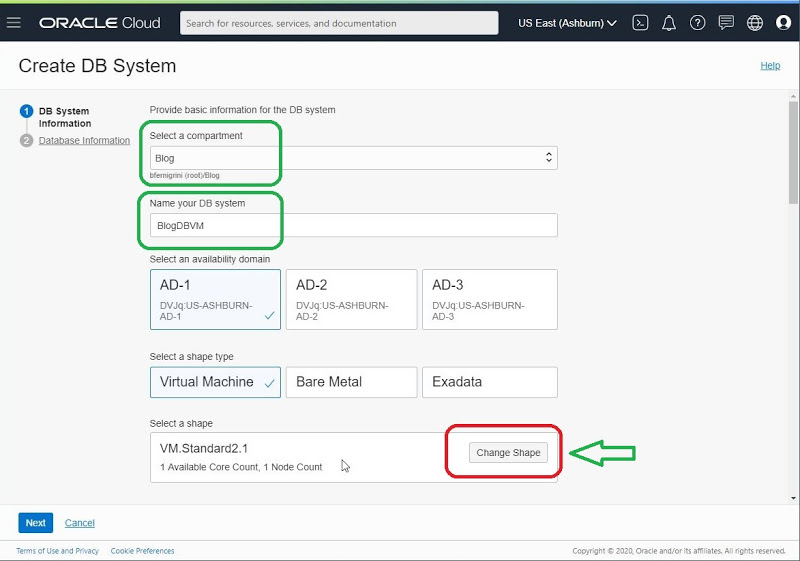Click the scrollbar up arrow

(x=793, y=96)
